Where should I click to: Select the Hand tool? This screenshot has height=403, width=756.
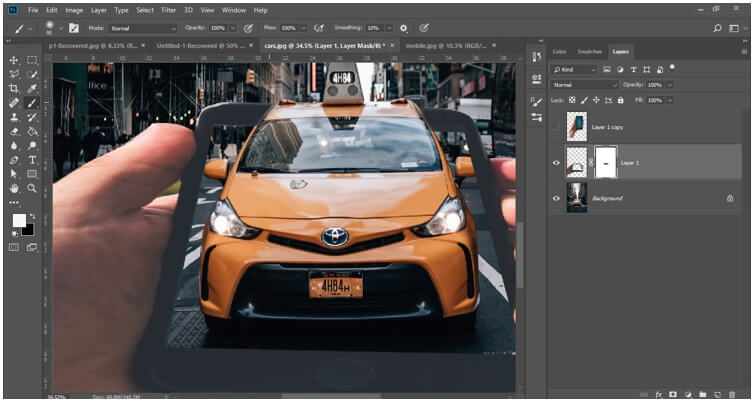click(14, 188)
